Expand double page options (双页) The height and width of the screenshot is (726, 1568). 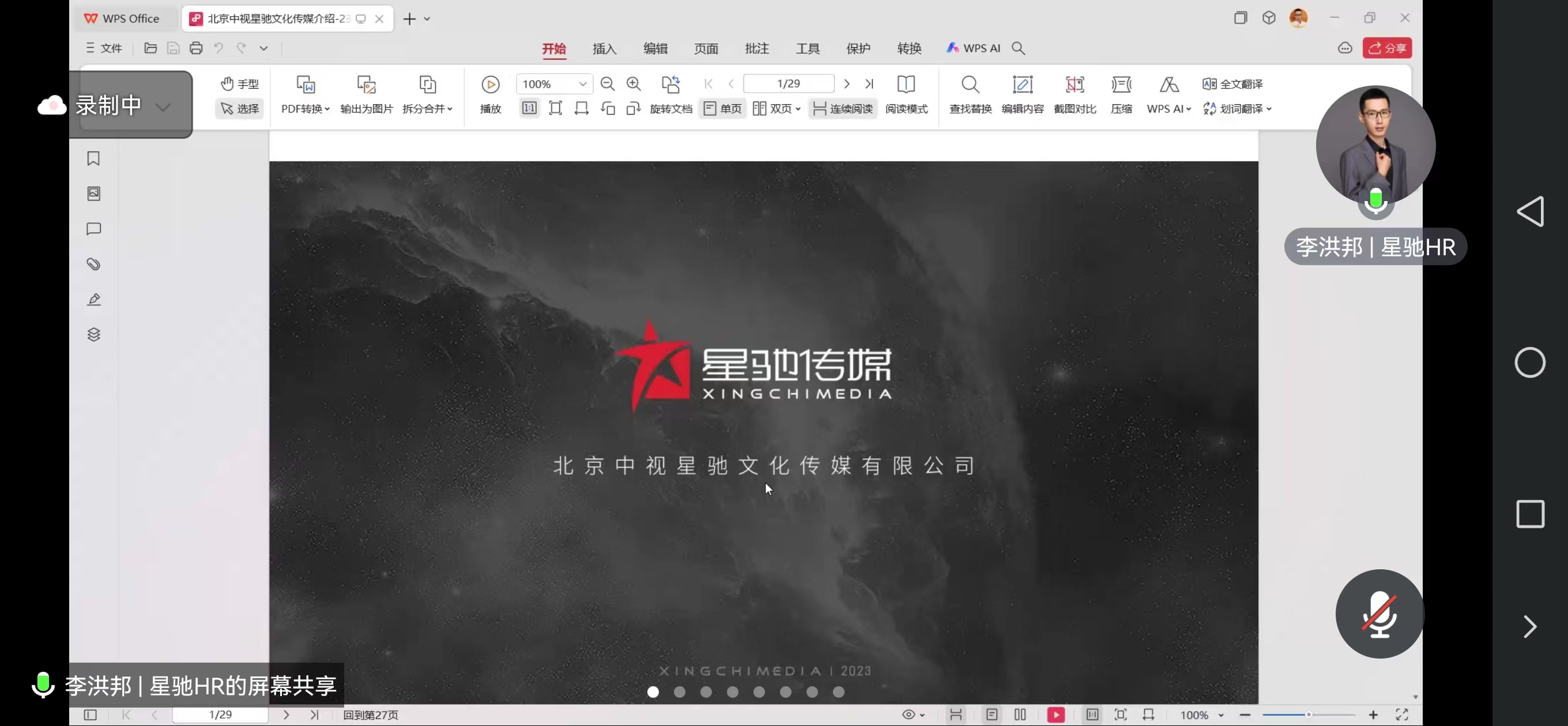[x=776, y=108]
